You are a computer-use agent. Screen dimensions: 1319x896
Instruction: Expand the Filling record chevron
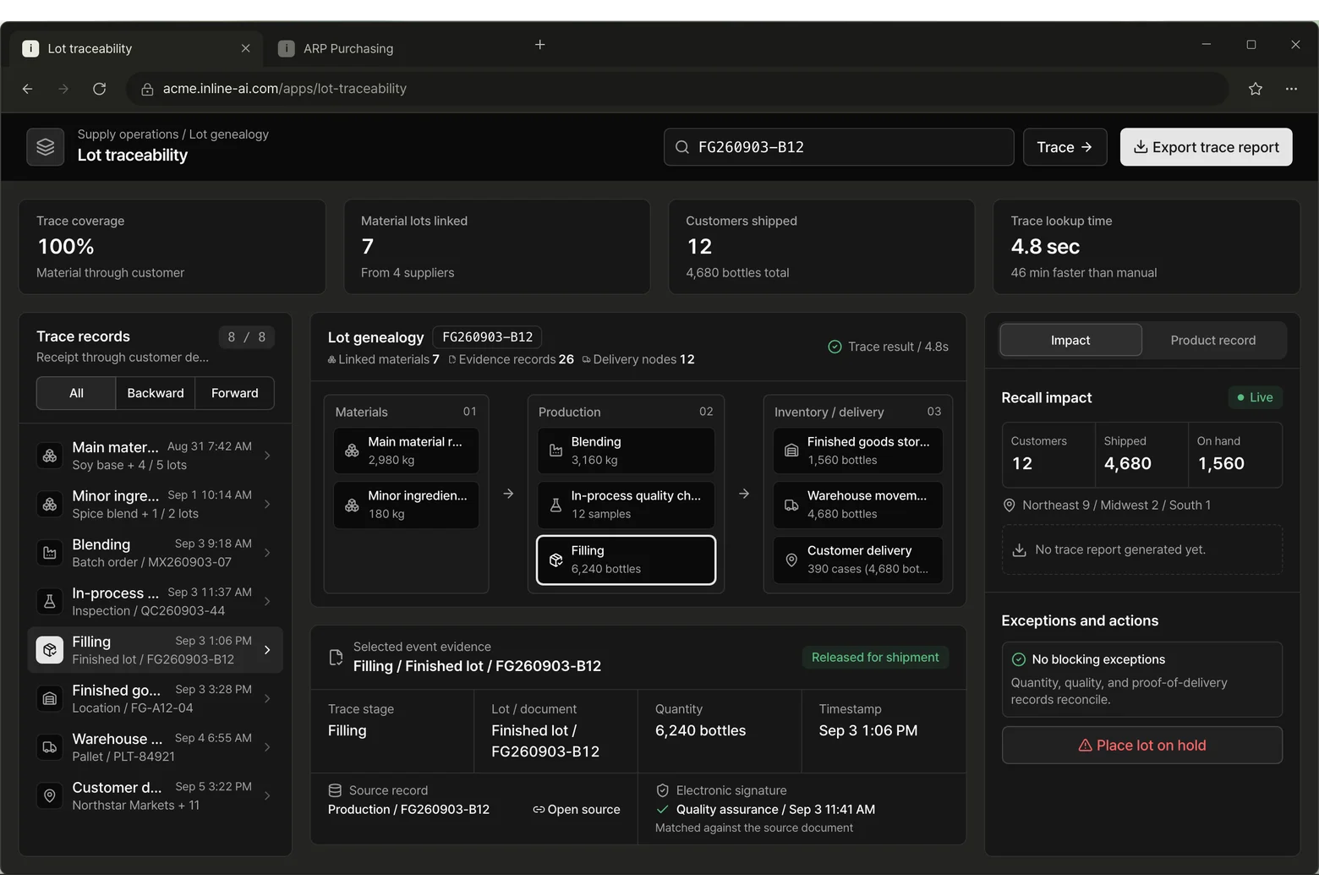[267, 650]
